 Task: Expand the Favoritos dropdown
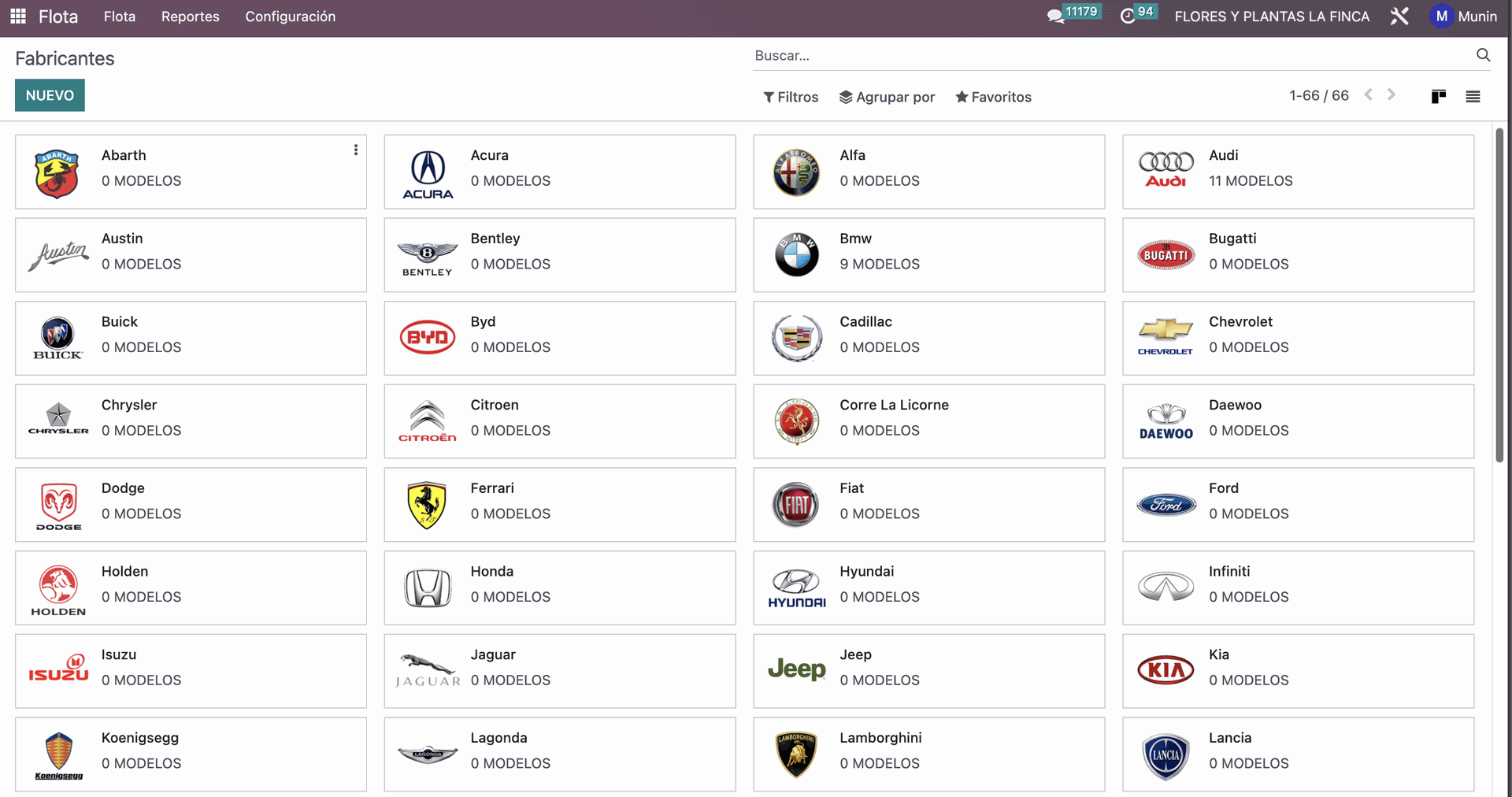[993, 97]
